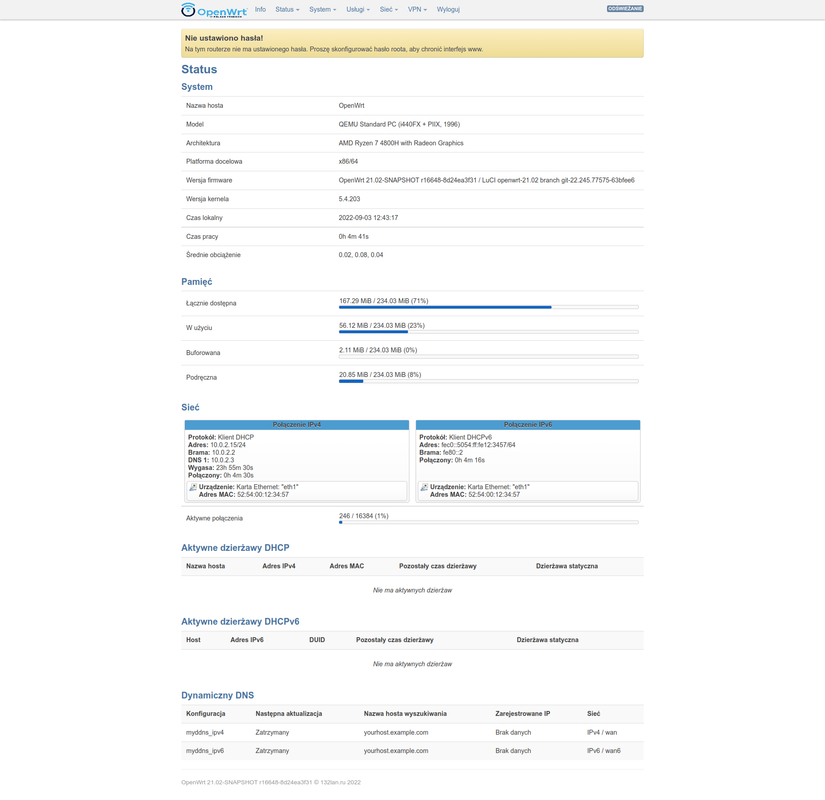825x800 pixels.
Task: Click the DNS 1 value 10.0.2.3
Action: click(x=223, y=460)
